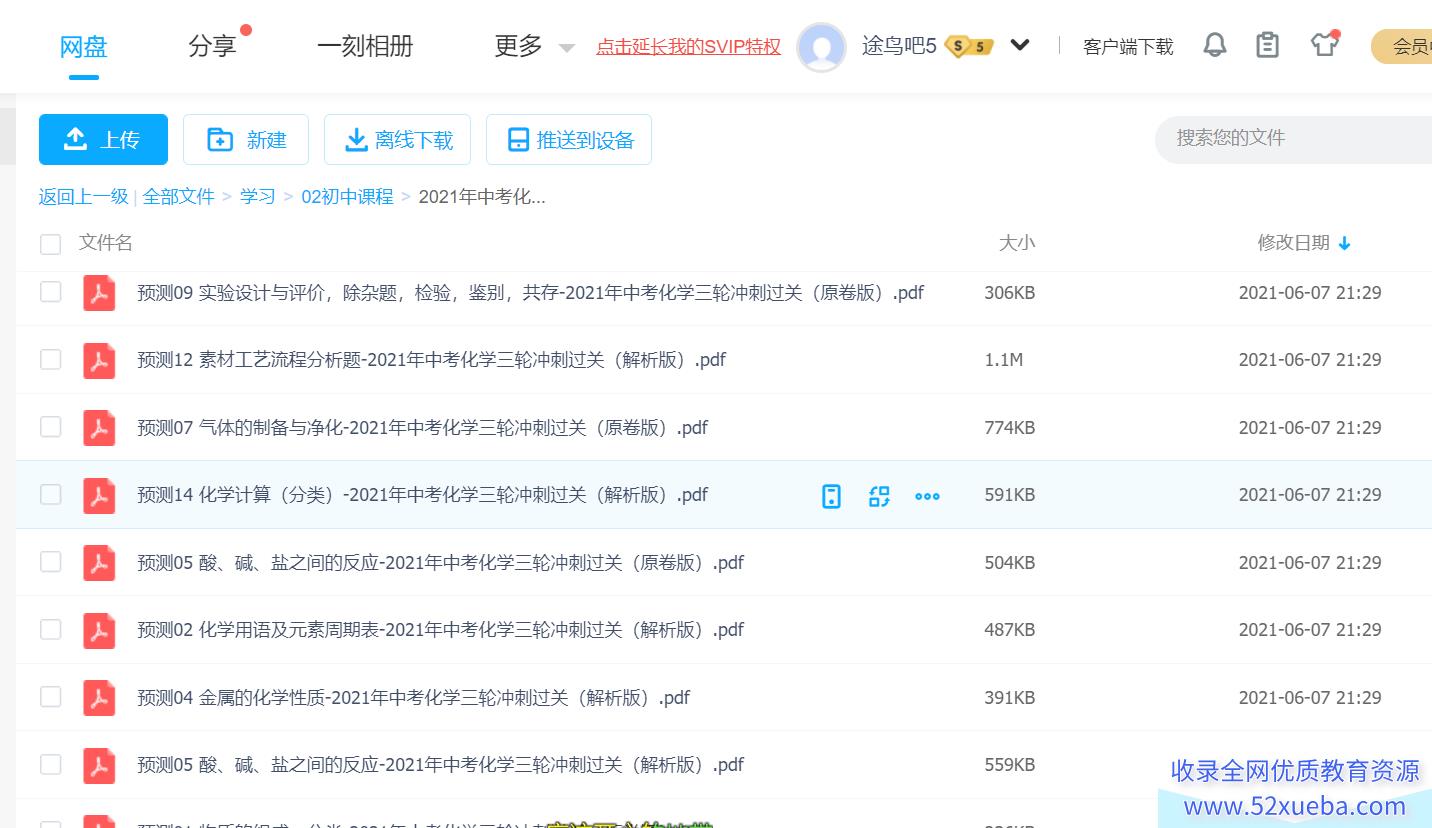Open file 预测02 化学用语及元素周期表 解析版.pdf
This screenshot has width=1432, height=828.
click(x=440, y=630)
